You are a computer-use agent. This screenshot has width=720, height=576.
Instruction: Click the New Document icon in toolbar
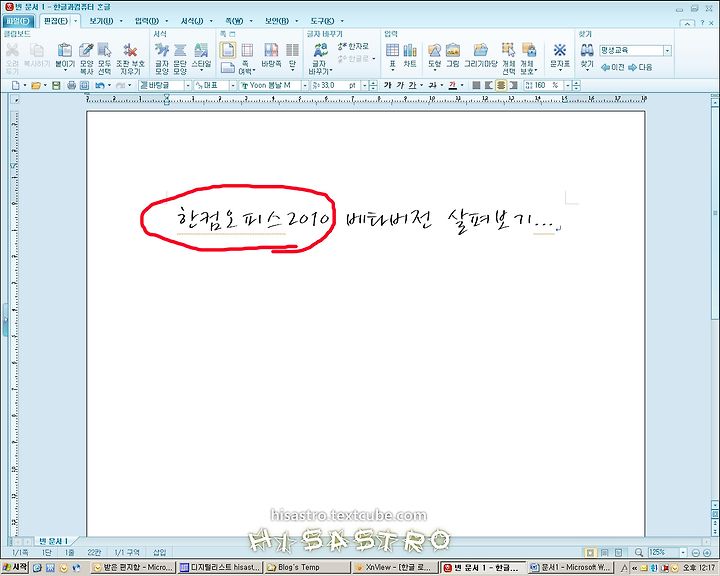16,85
